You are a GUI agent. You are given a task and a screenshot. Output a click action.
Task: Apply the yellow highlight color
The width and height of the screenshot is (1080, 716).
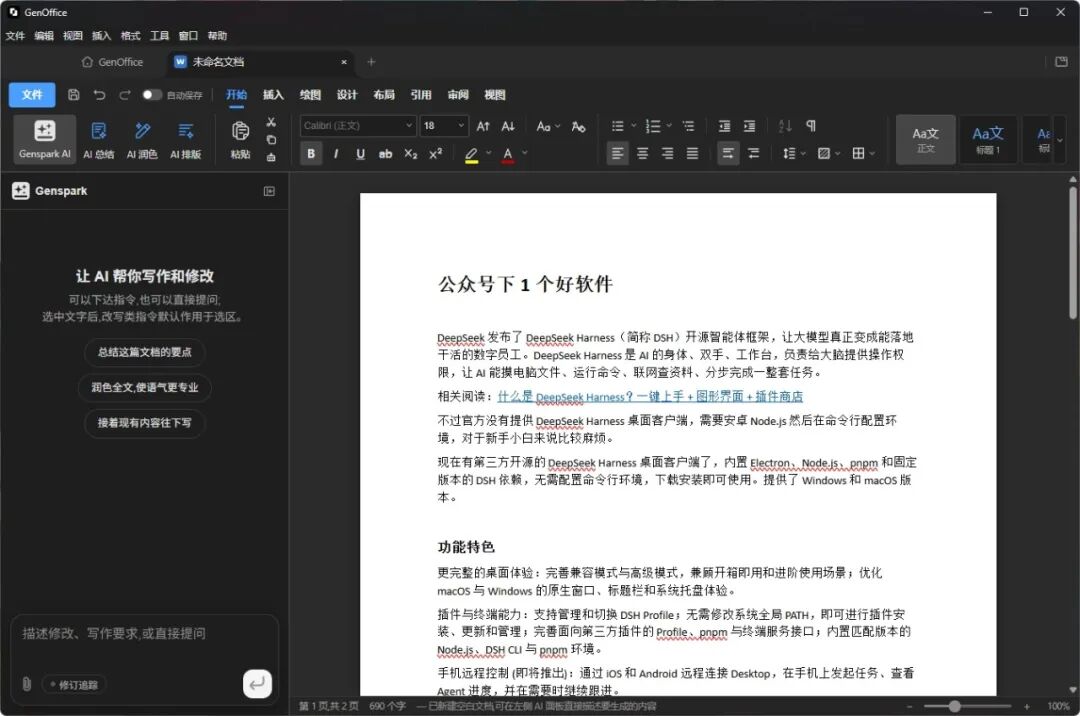[x=471, y=154]
